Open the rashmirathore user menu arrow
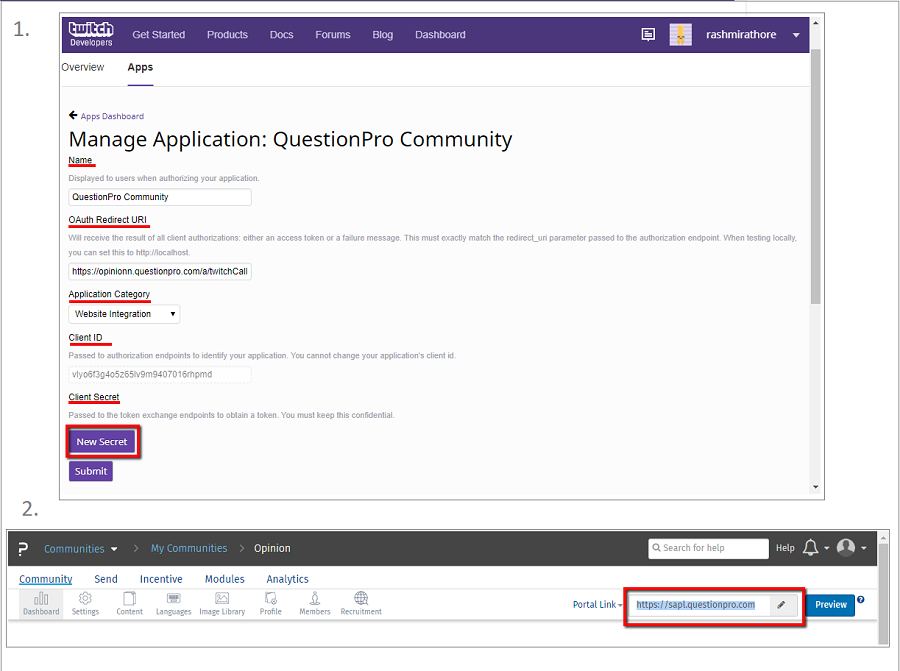 (x=796, y=35)
